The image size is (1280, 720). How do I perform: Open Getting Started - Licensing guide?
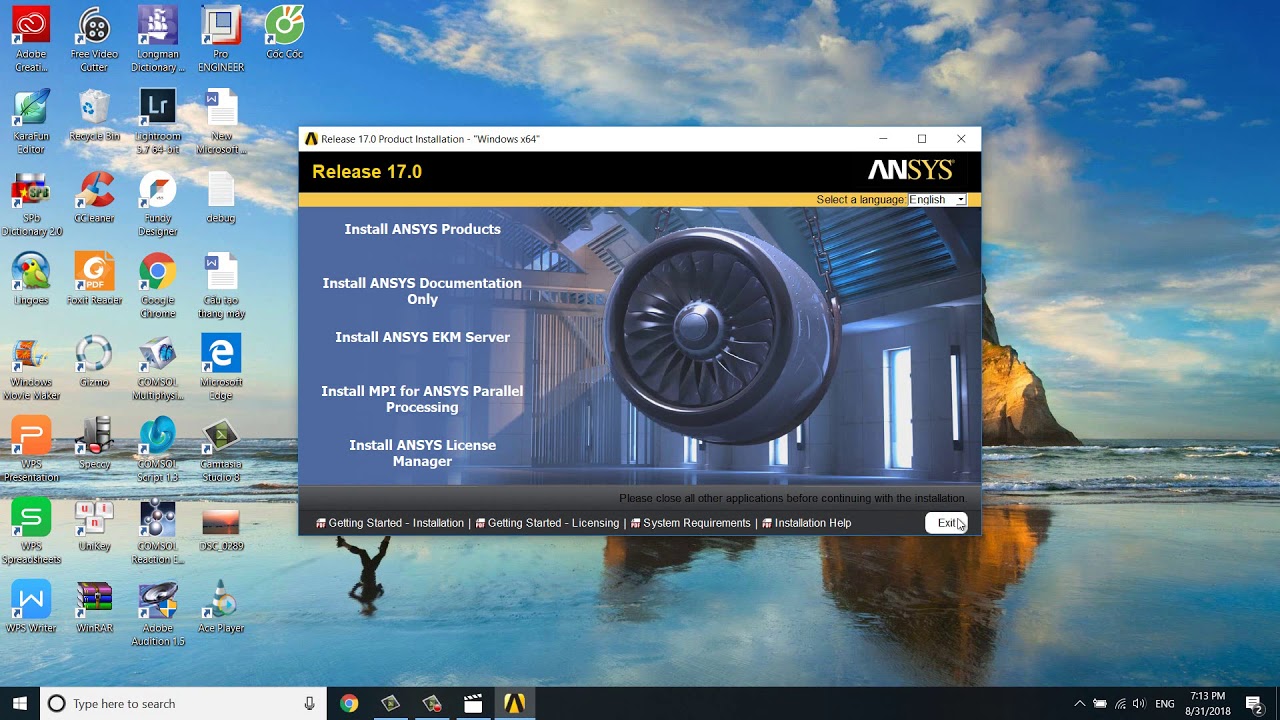[547, 523]
